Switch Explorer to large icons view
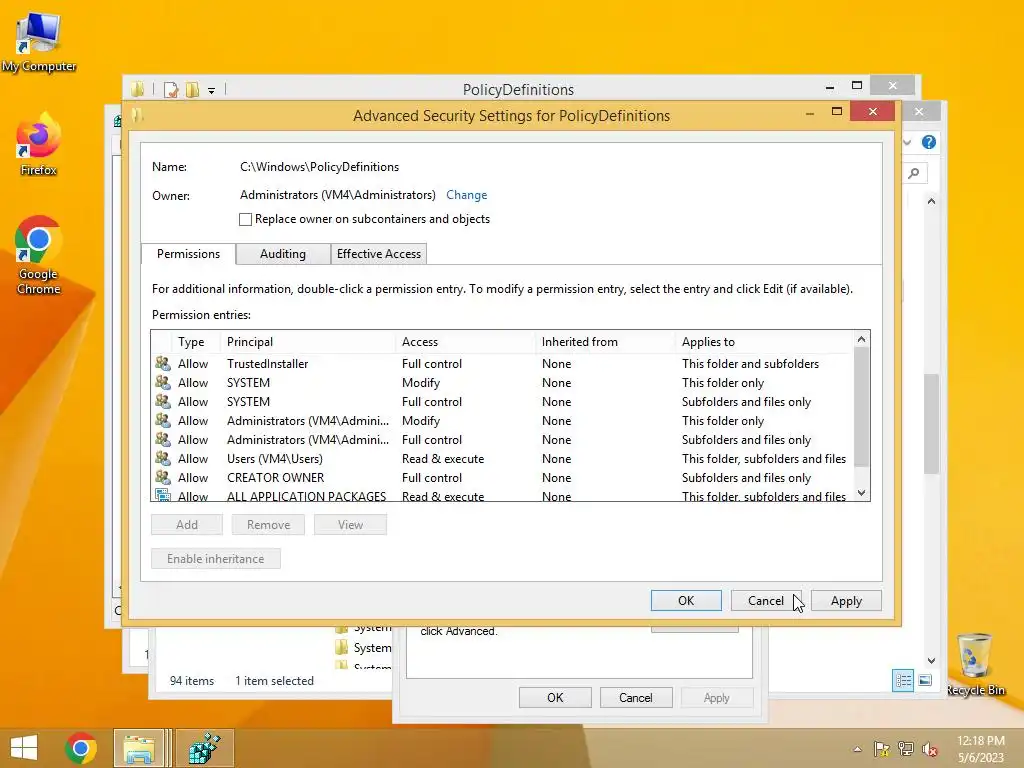The height and width of the screenshot is (768, 1024). [x=925, y=680]
